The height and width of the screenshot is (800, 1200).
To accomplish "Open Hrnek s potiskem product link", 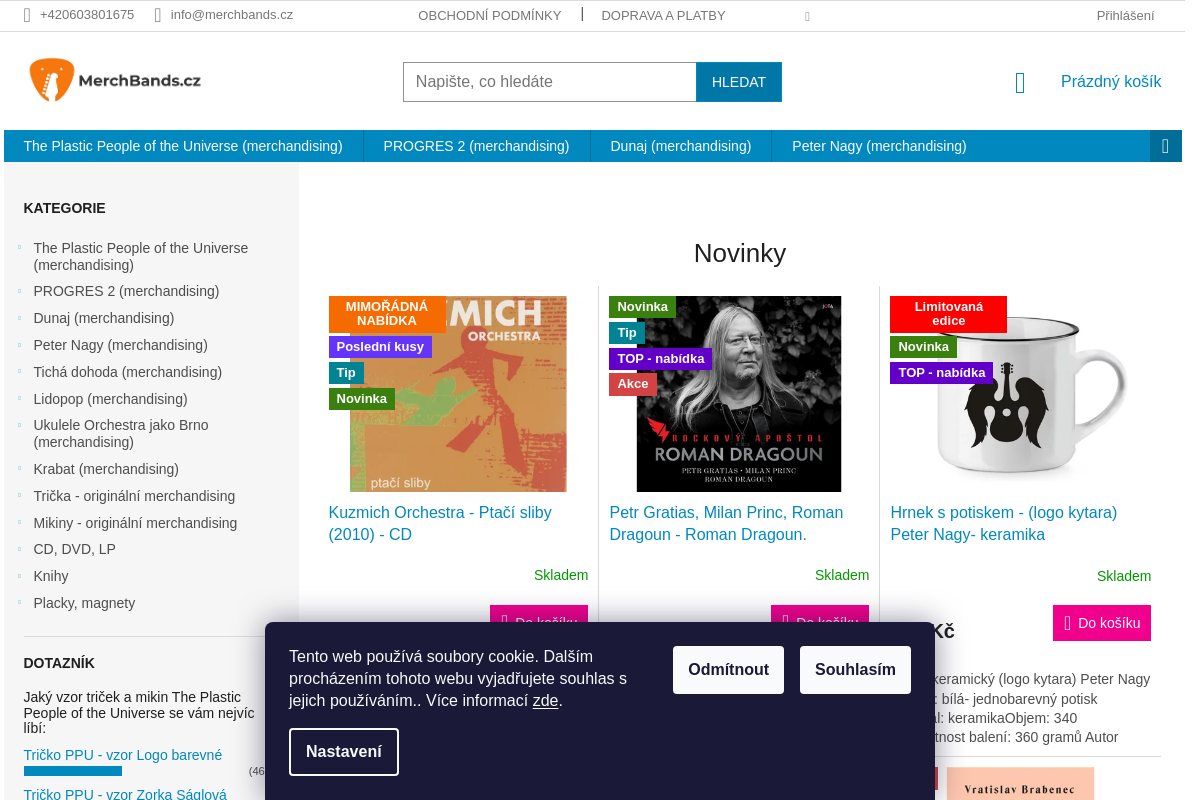I will tap(1003, 523).
